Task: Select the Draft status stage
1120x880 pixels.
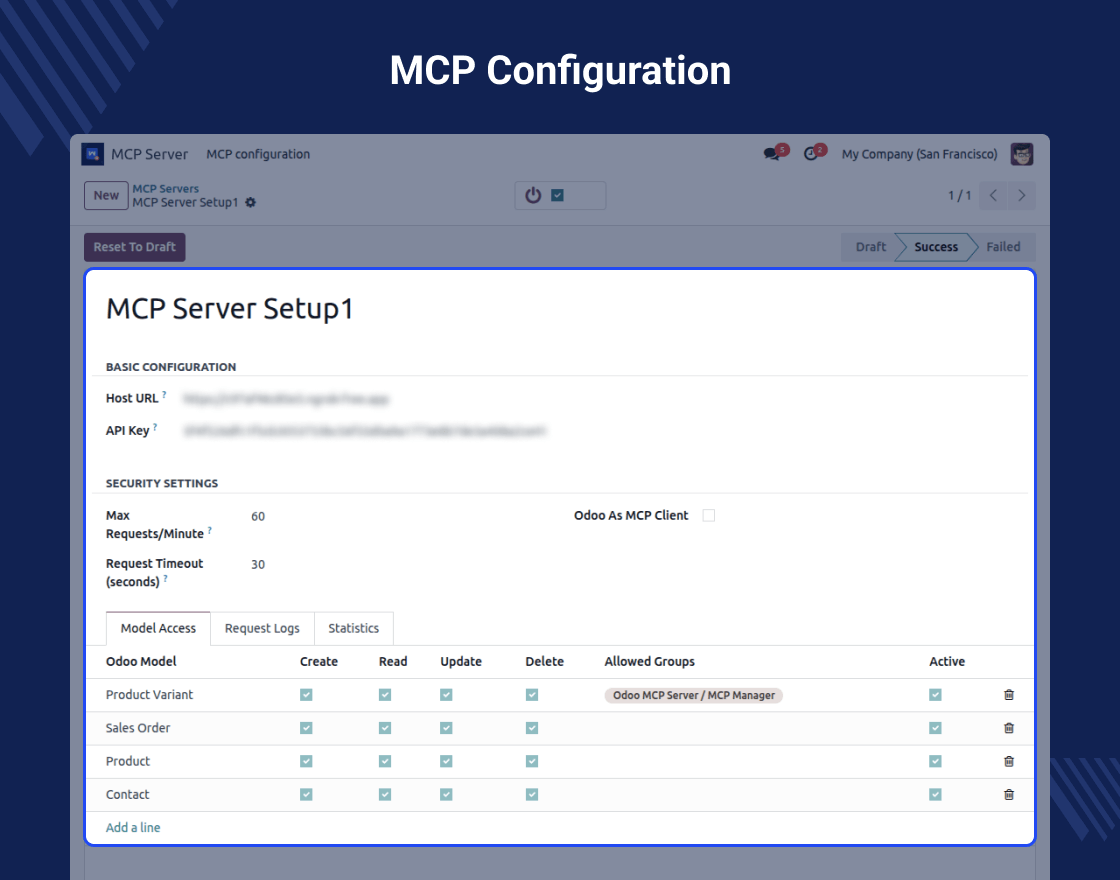Action: click(870, 247)
